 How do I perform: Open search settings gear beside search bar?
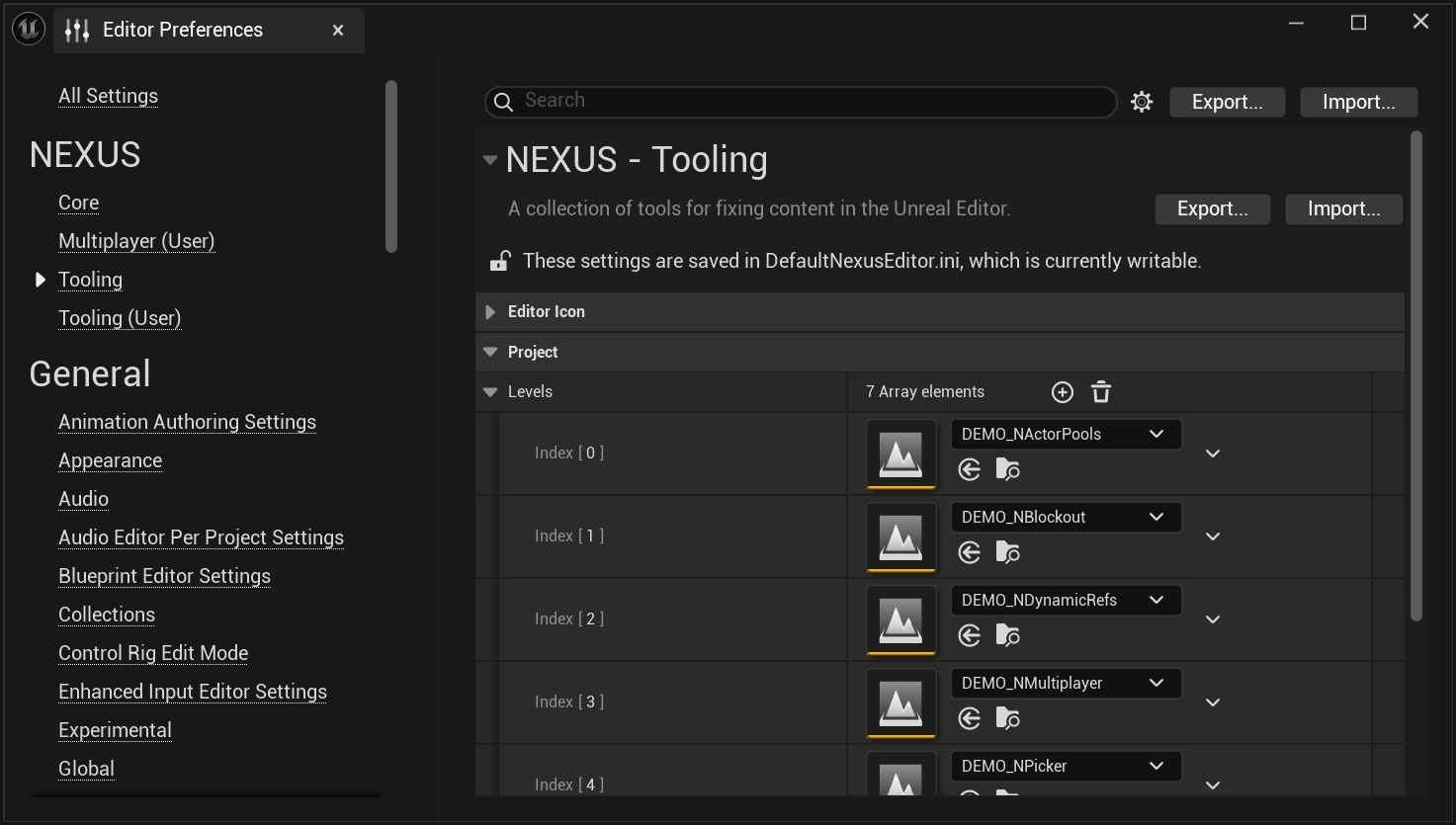(1142, 101)
